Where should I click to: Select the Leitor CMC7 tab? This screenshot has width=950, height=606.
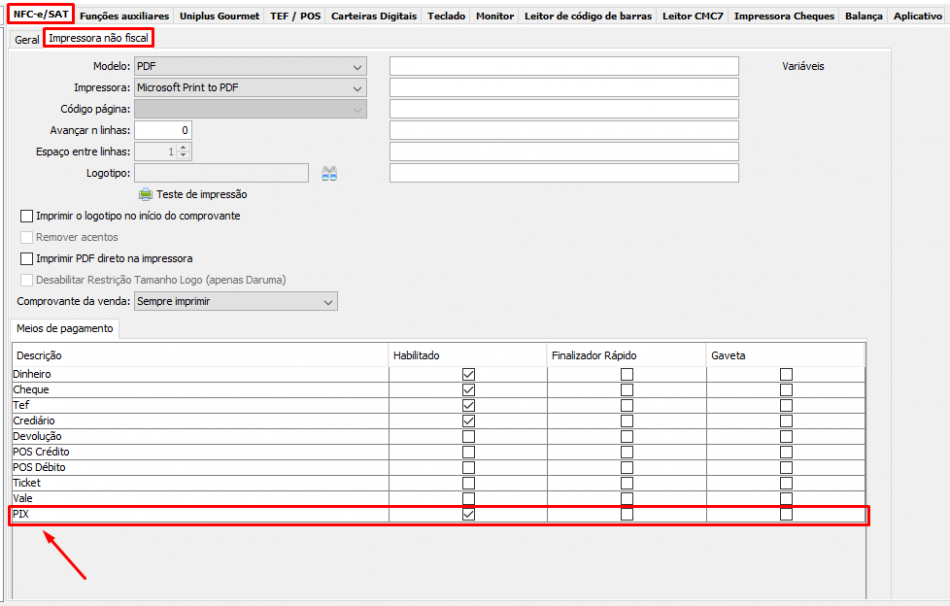click(x=693, y=16)
